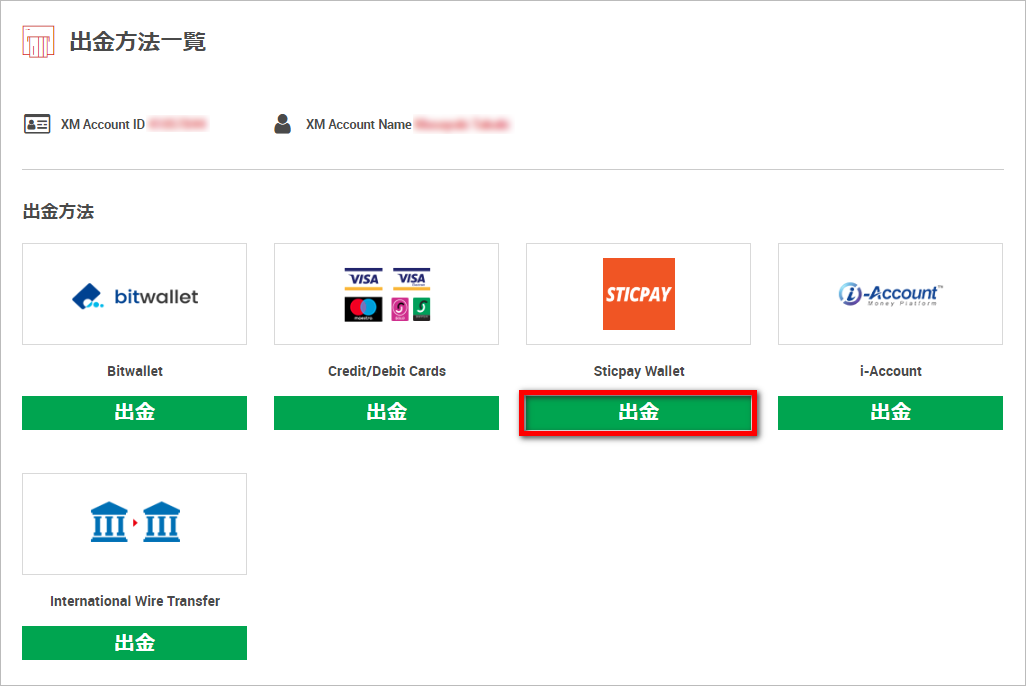Select the bank wire transfer icon

coord(135,522)
